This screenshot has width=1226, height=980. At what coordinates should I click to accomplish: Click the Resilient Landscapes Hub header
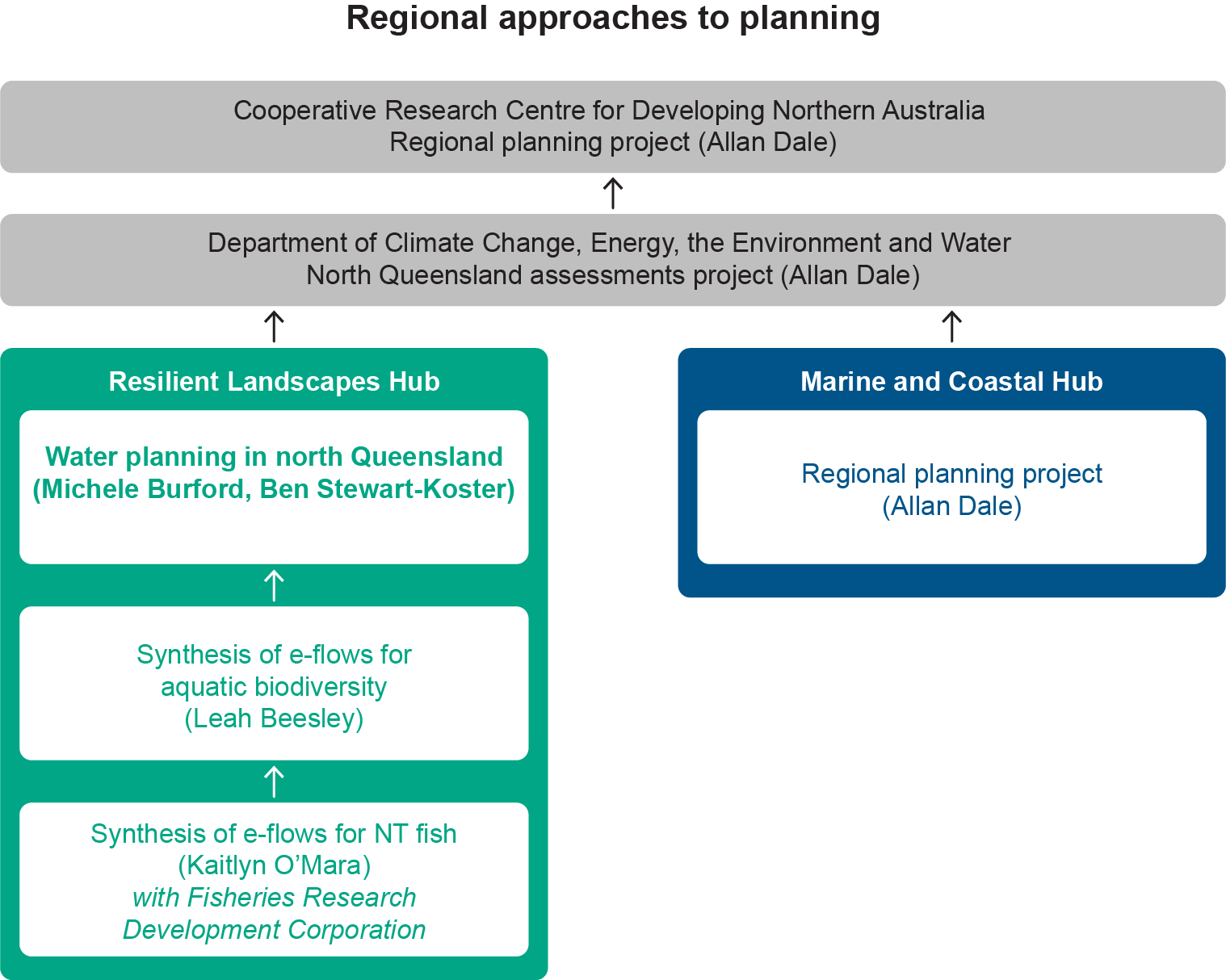click(x=275, y=382)
